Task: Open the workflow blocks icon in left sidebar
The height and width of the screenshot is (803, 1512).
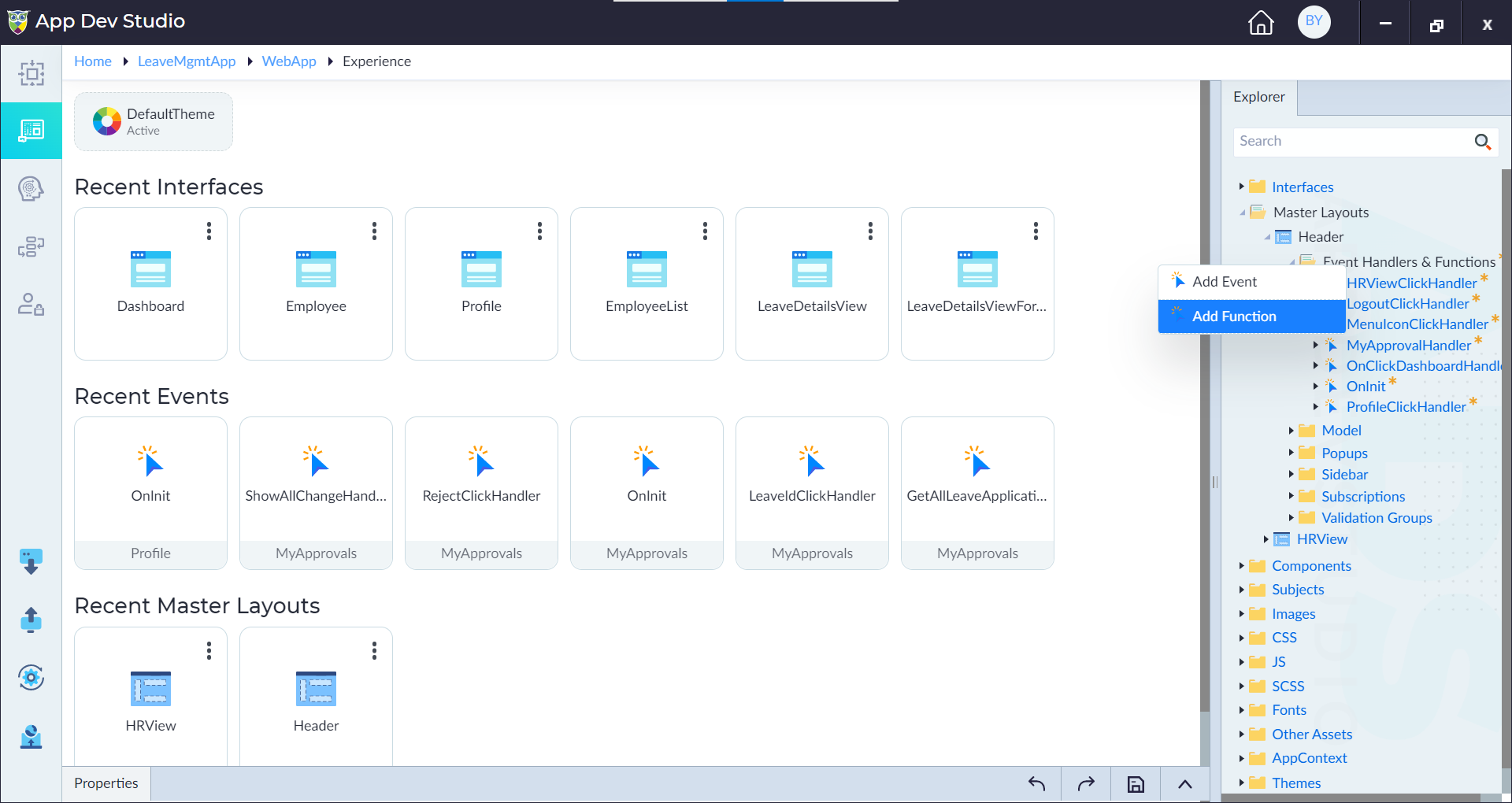Action: 31,247
